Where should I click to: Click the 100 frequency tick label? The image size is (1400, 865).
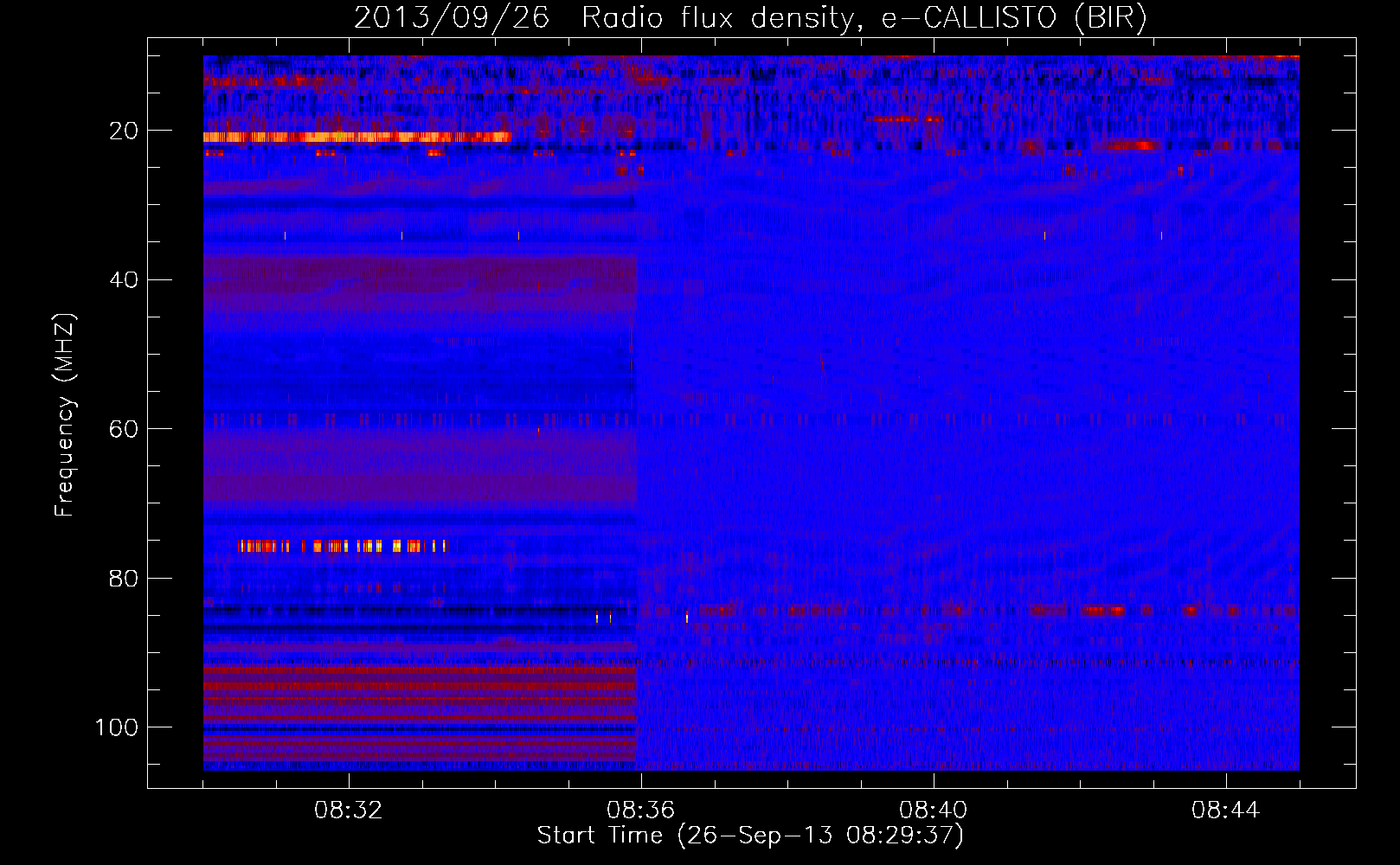[117, 727]
